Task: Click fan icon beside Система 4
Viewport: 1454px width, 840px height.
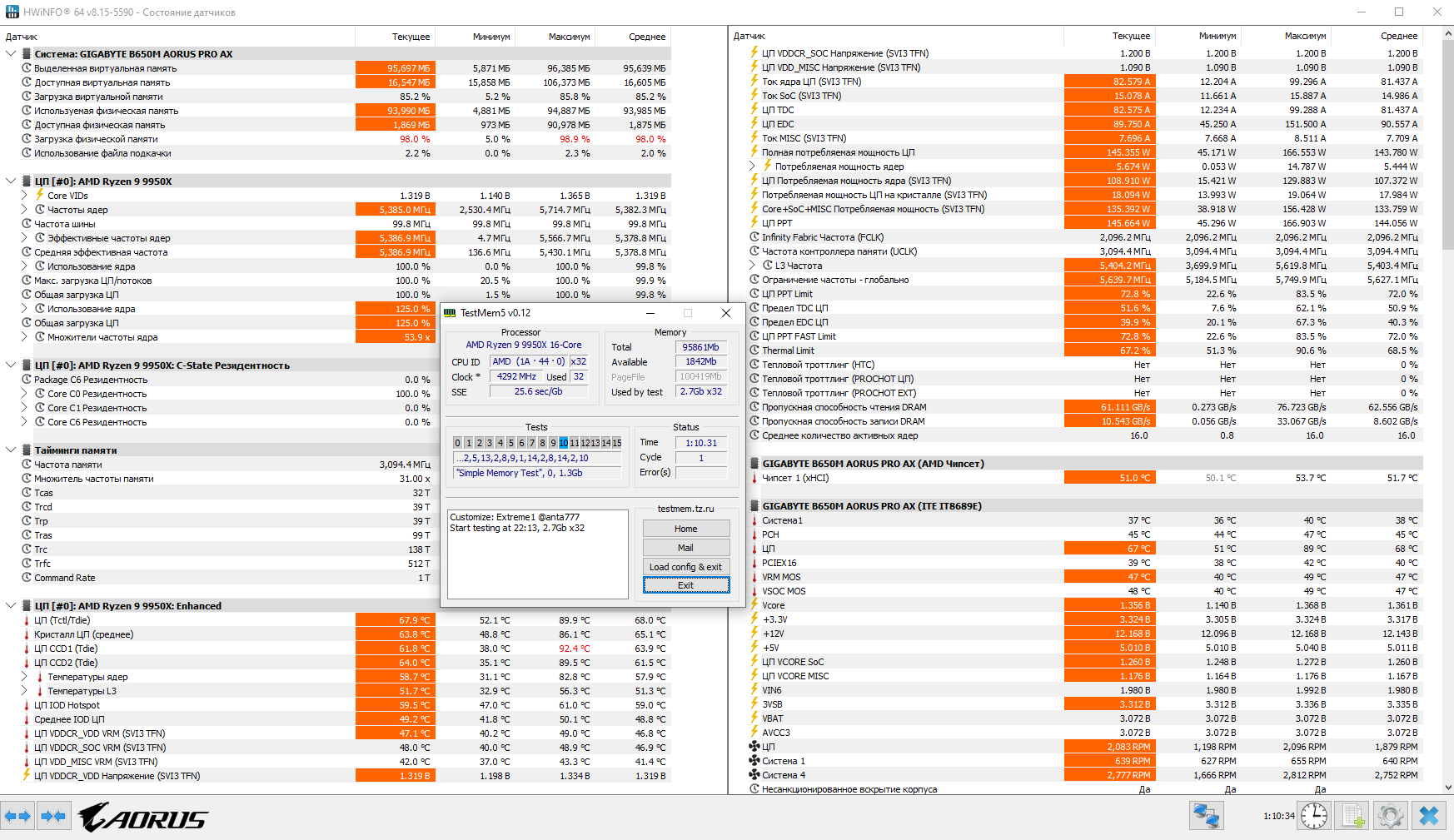Action: [754, 775]
